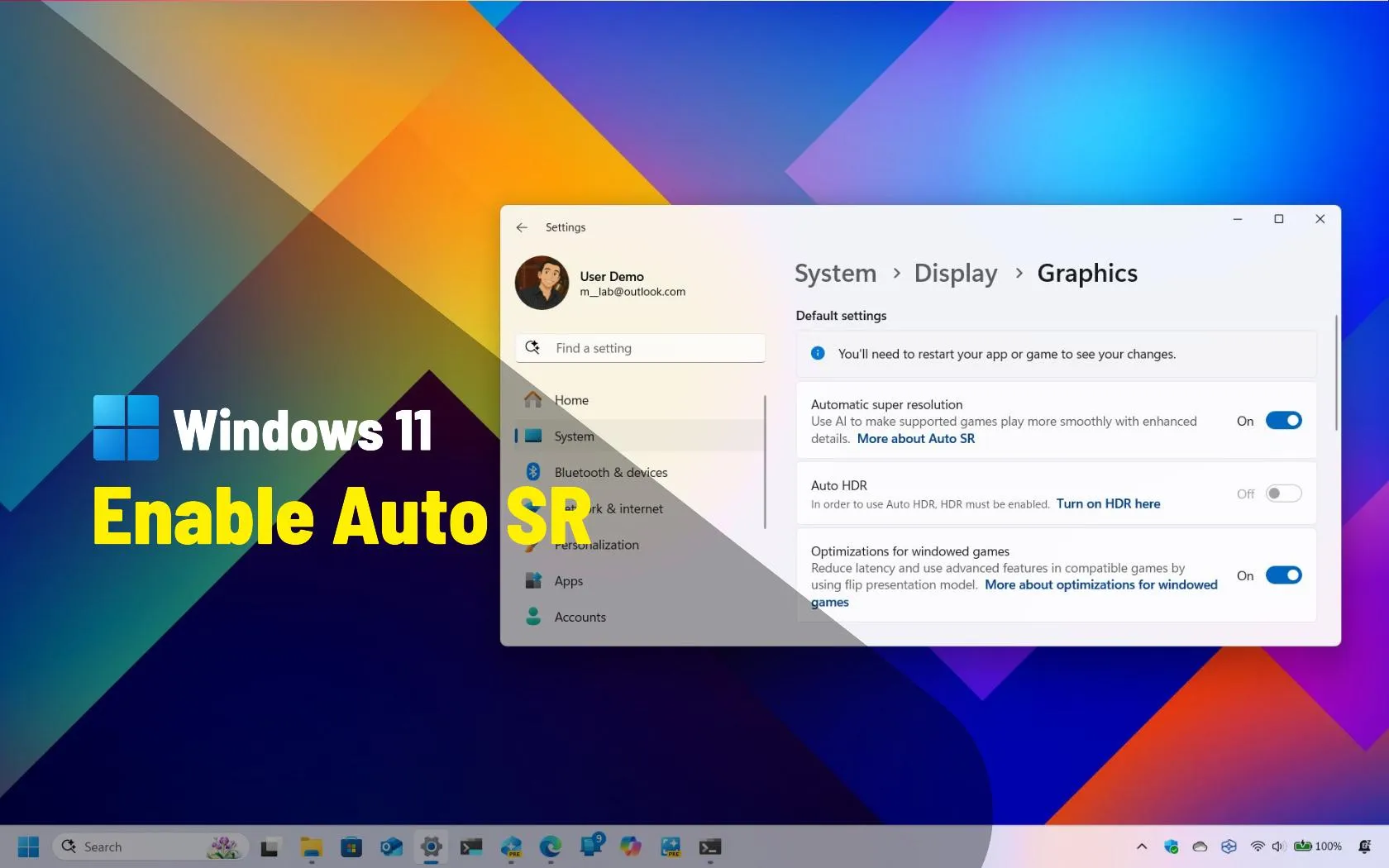Click the taskbar Search box
The image size is (1389, 868).
tap(150, 847)
